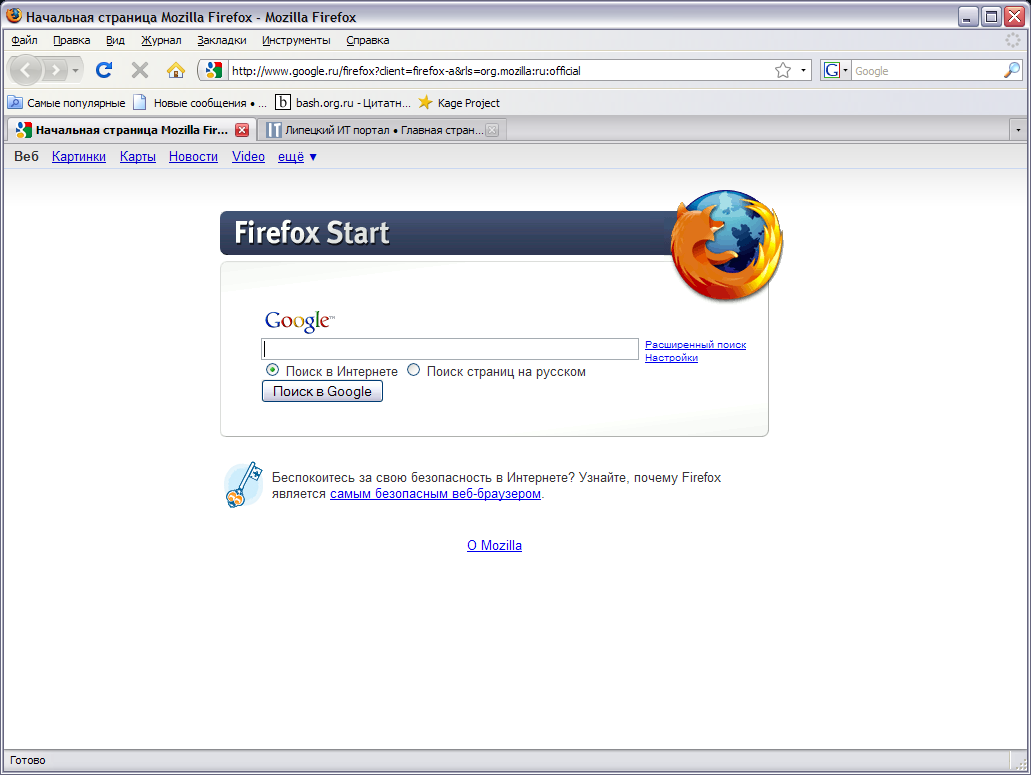Bookmark this page with the star icon
Image resolution: width=1031 pixels, height=775 pixels.
click(782, 70)
